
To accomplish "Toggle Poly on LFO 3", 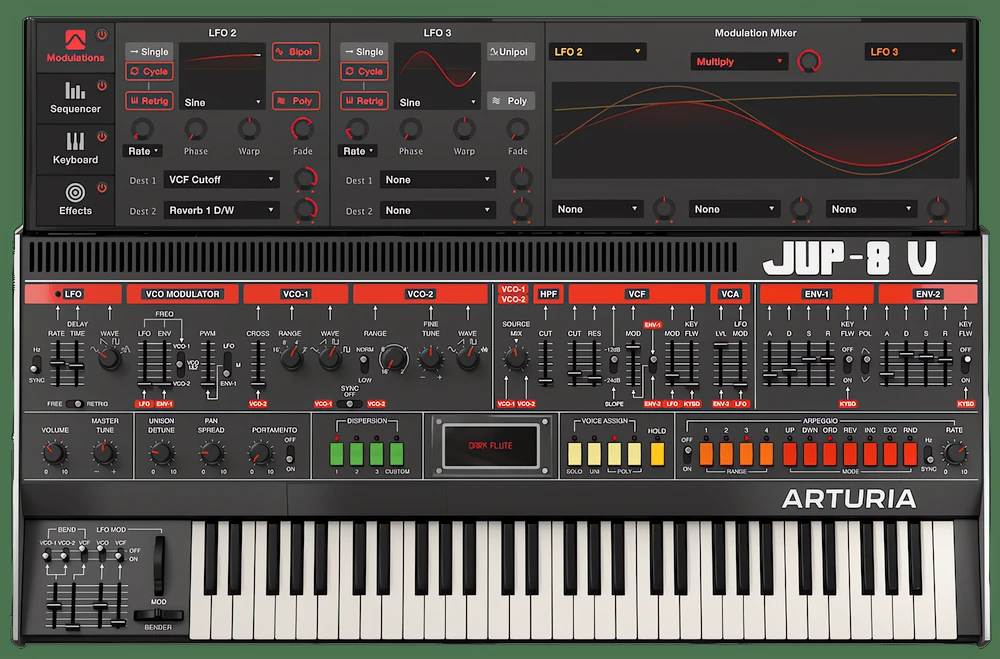I will (x=511, y=101).
